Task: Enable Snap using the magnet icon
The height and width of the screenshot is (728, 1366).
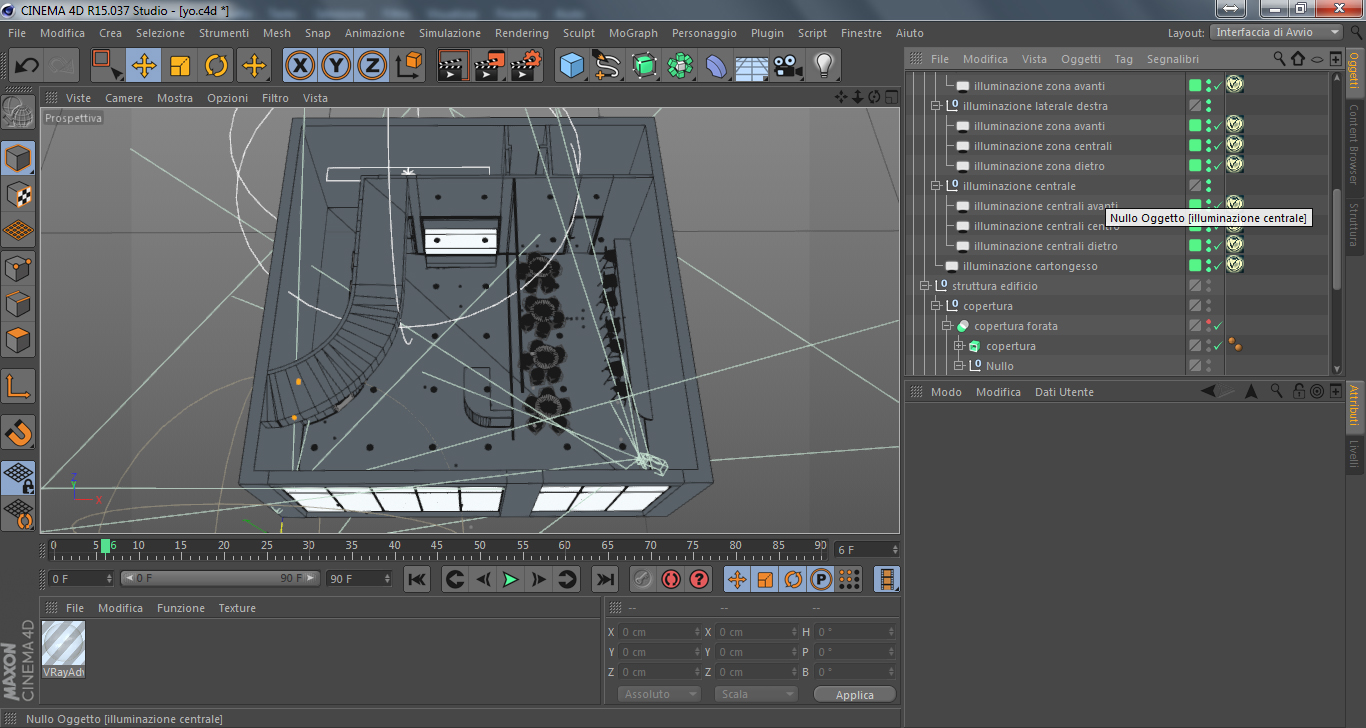Action: tap(19, 433)
